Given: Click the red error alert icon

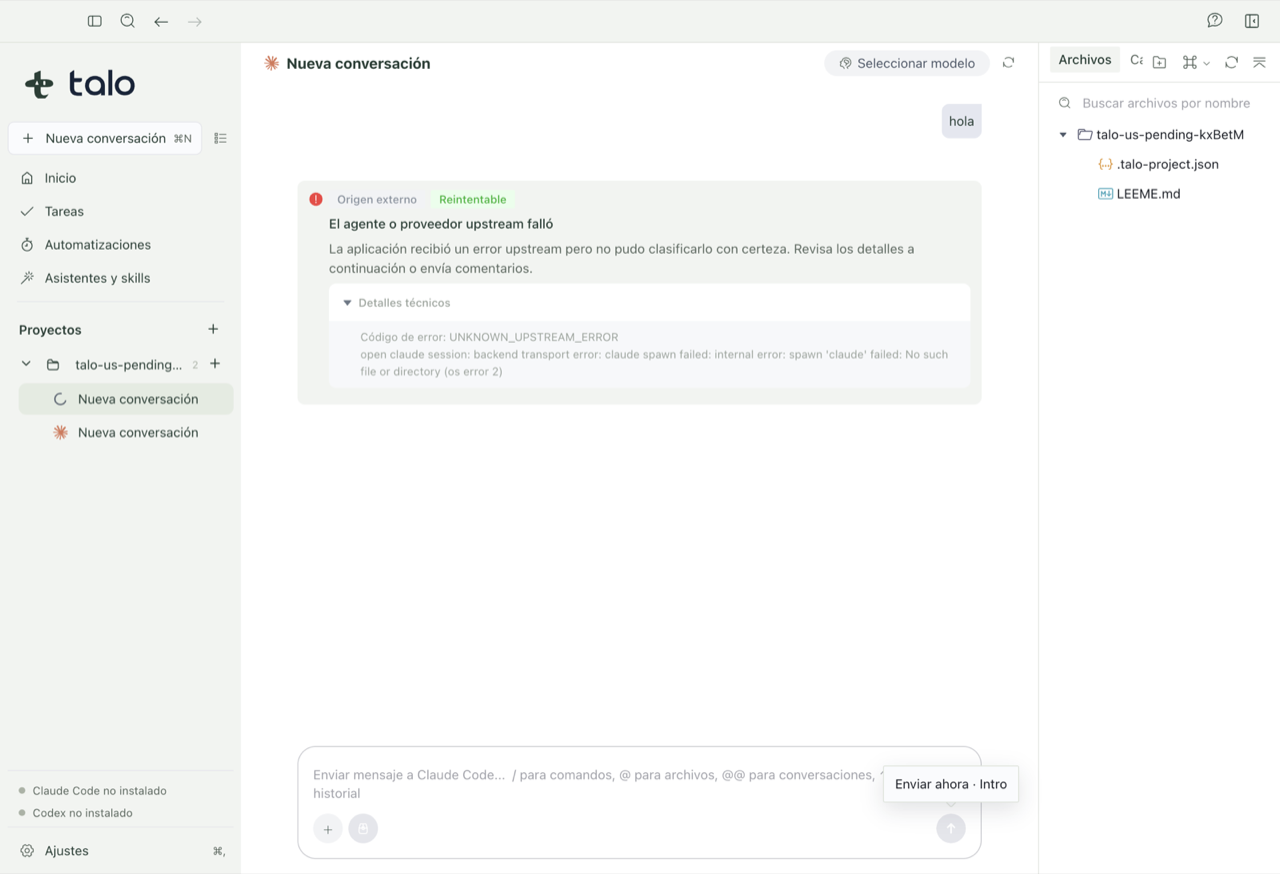Looking at the screenshot, I should 316,199.
